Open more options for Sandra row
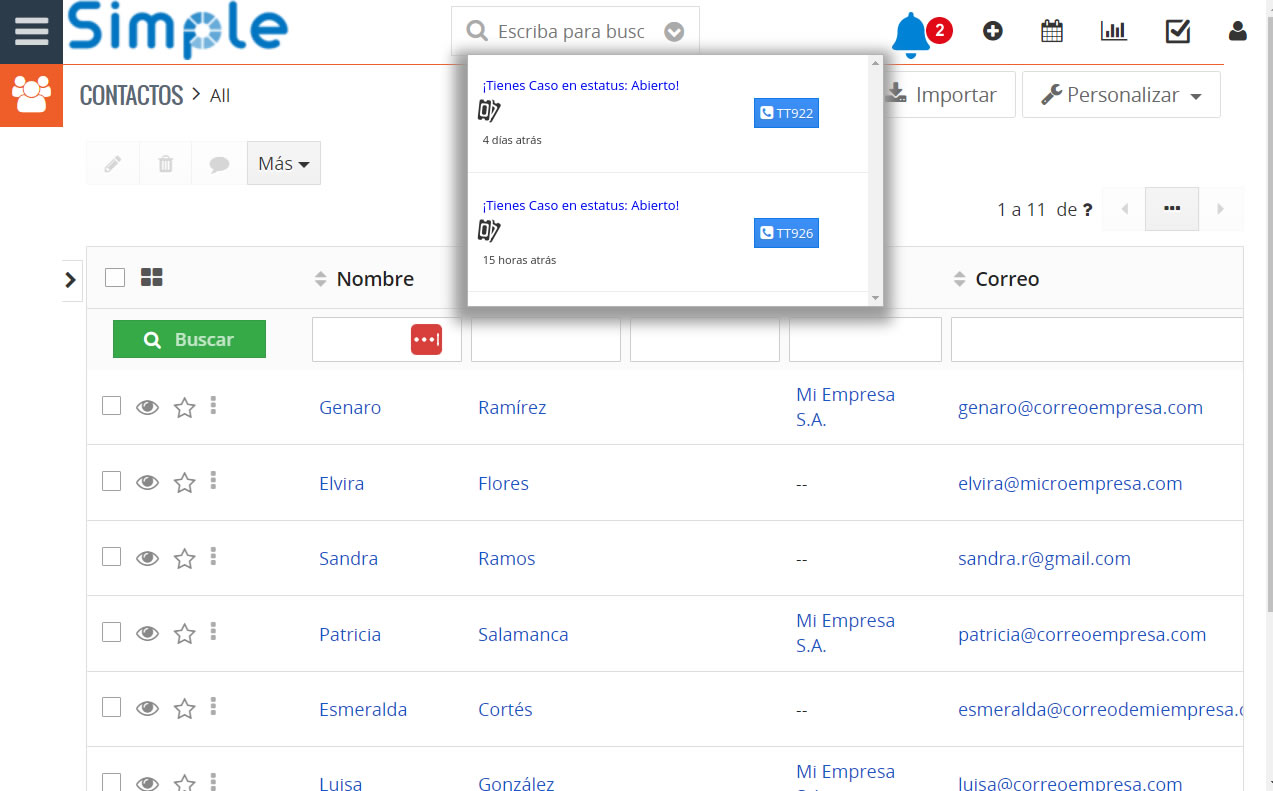The image size is (1273, 791). (x=213, y=556)
